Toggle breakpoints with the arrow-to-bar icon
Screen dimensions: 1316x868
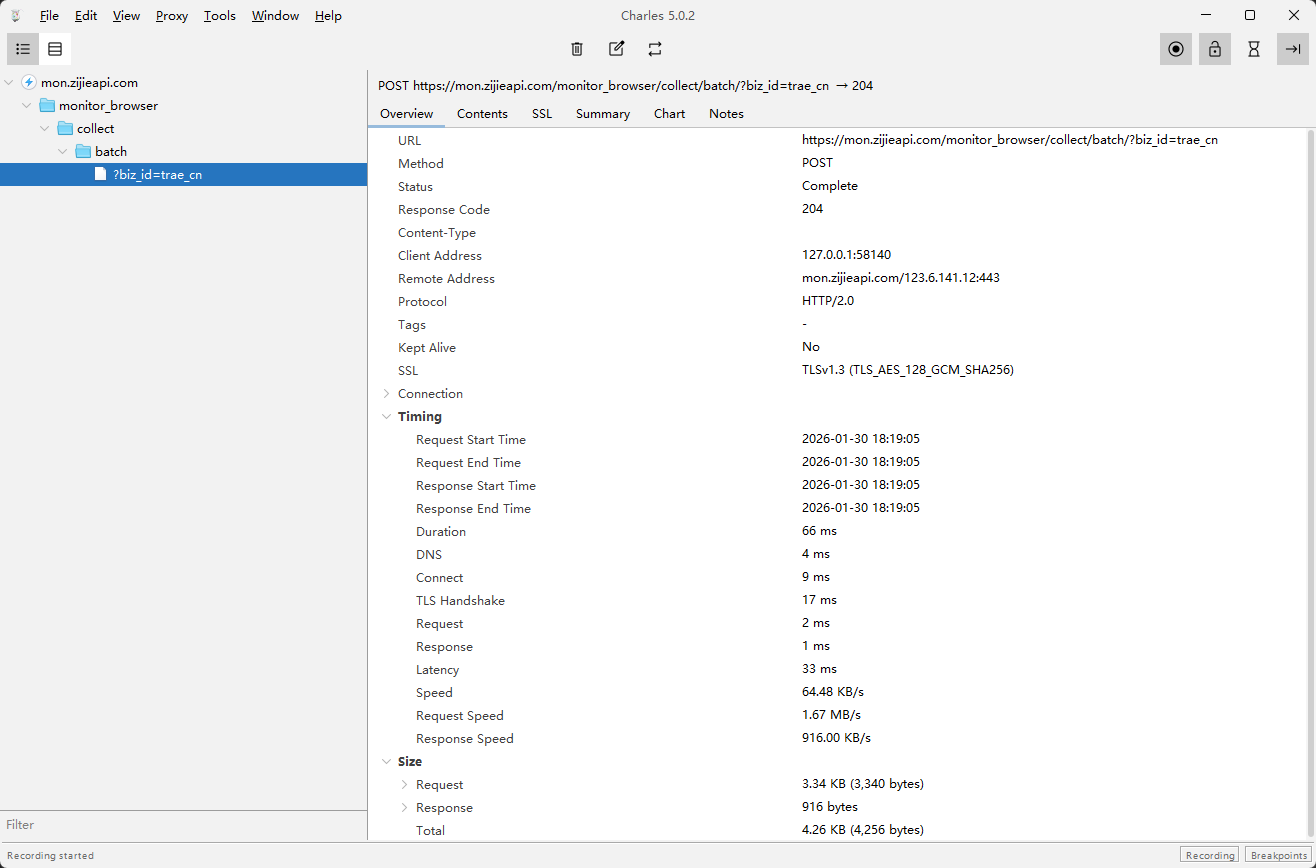(x=1293, y=49)
